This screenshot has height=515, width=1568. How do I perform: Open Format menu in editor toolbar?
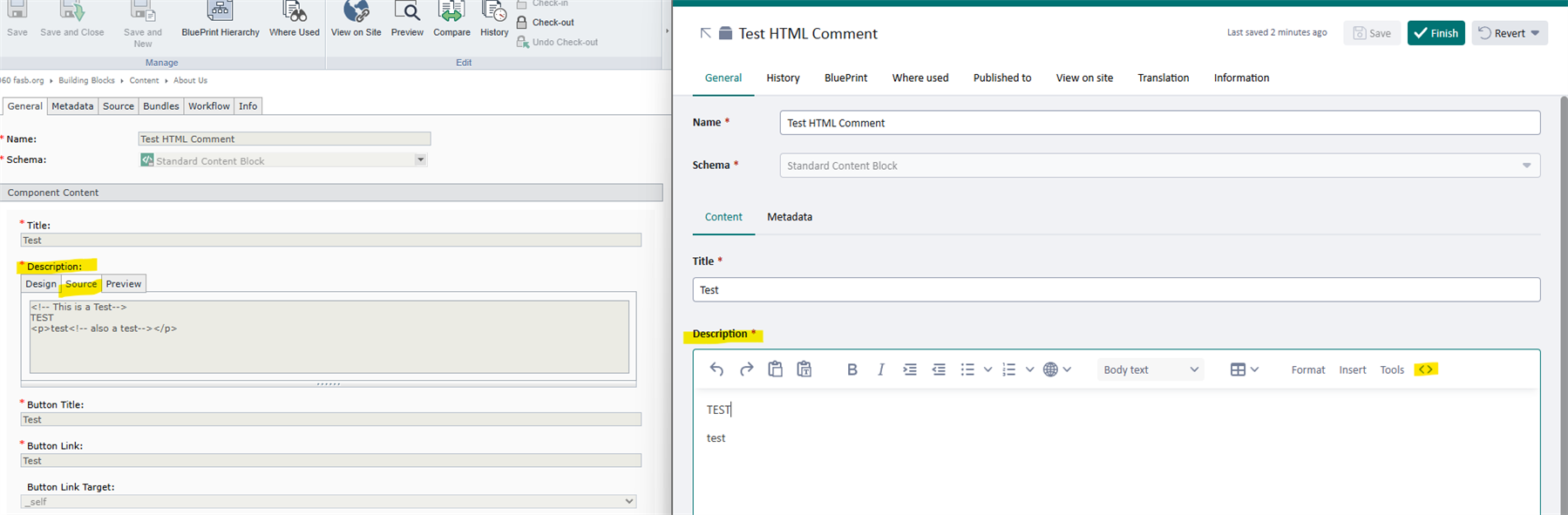pos(1308,369)
